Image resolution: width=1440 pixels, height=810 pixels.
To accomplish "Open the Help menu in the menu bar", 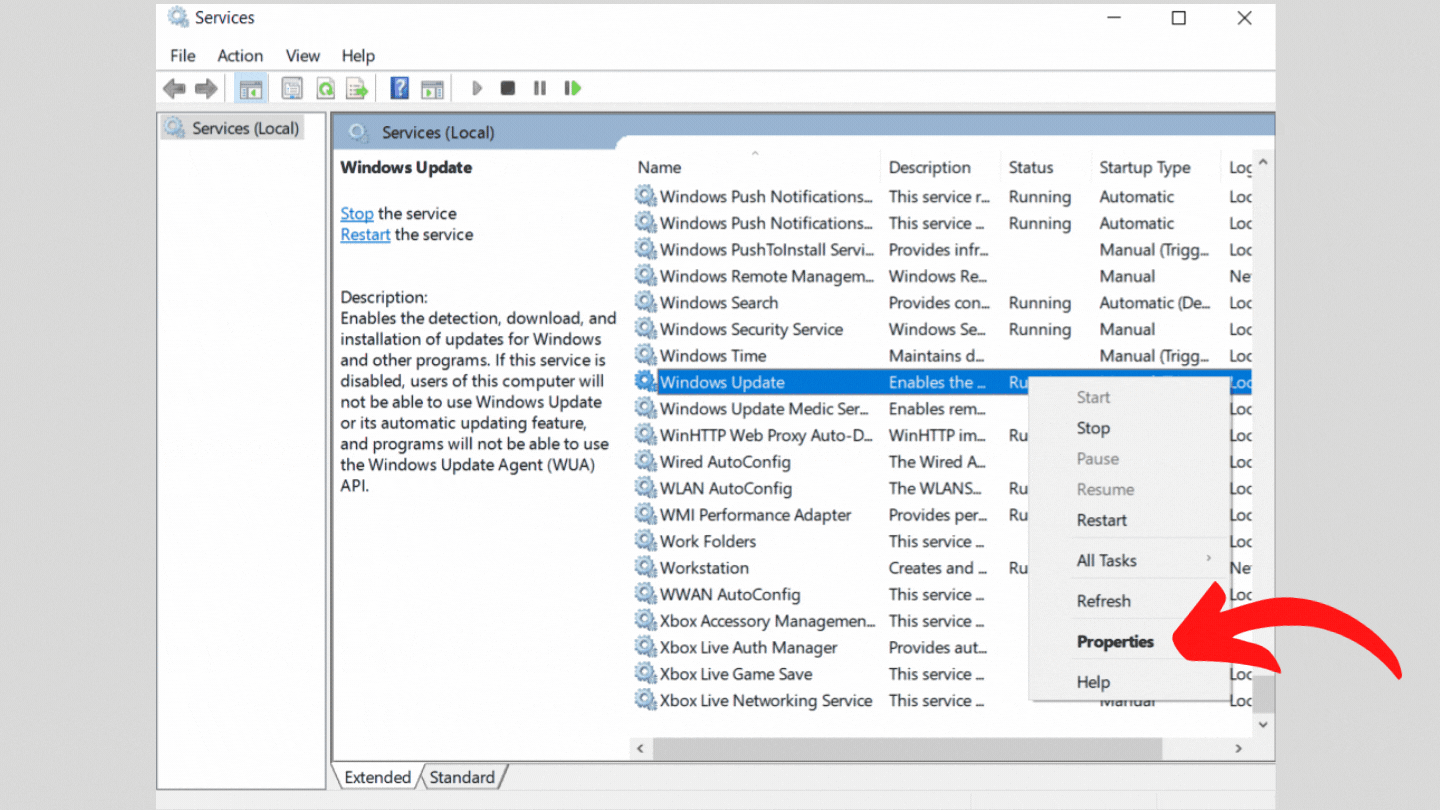I will (358, 56).
